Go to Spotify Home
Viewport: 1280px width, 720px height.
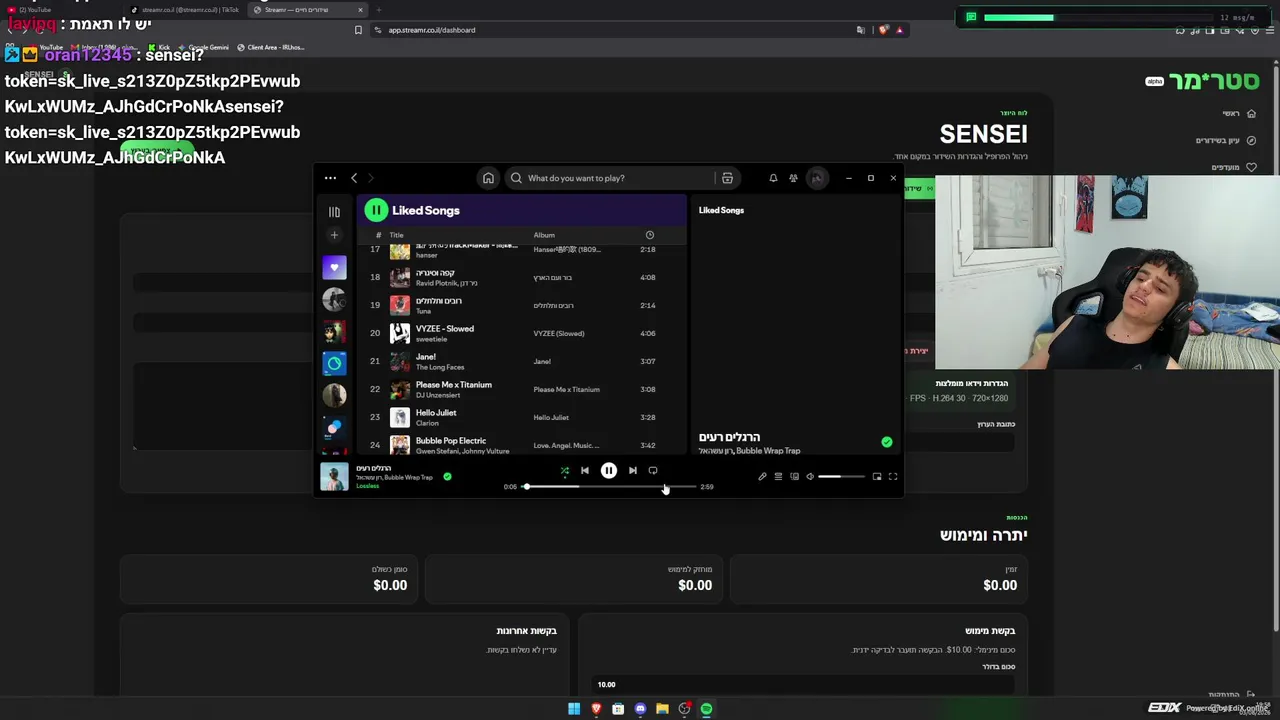pyautogui.click(x=488, y=178)
